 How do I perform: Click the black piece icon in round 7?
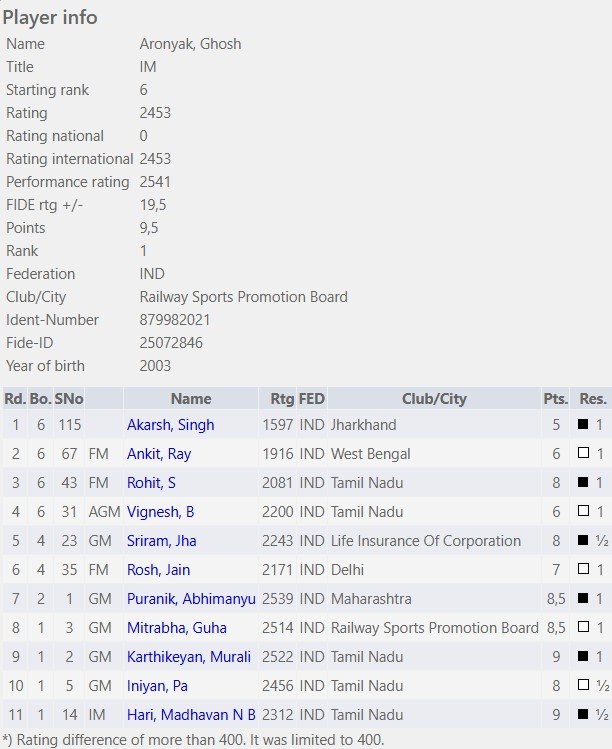tap(583, 598)
